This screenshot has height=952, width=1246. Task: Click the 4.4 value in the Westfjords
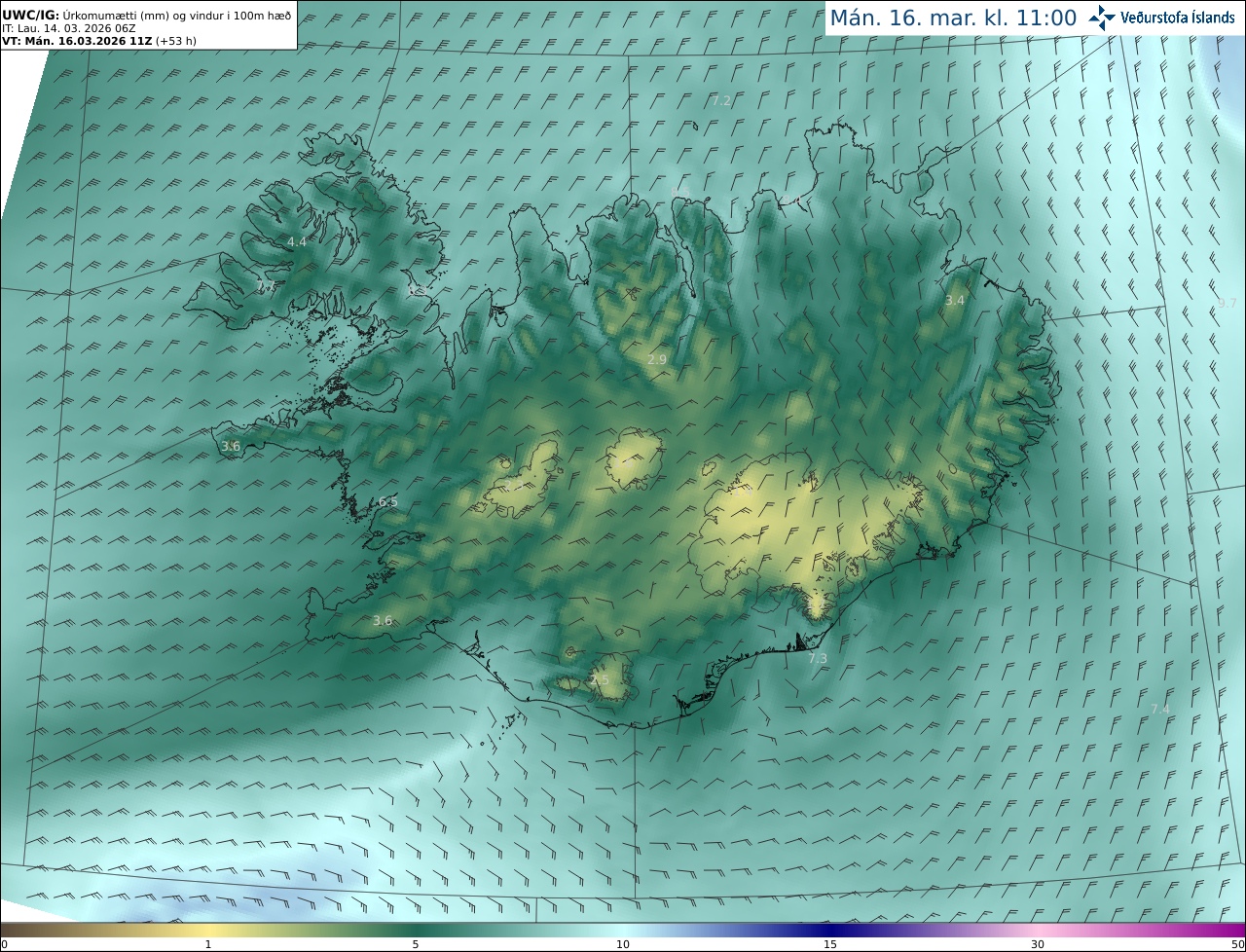[296, 241]
